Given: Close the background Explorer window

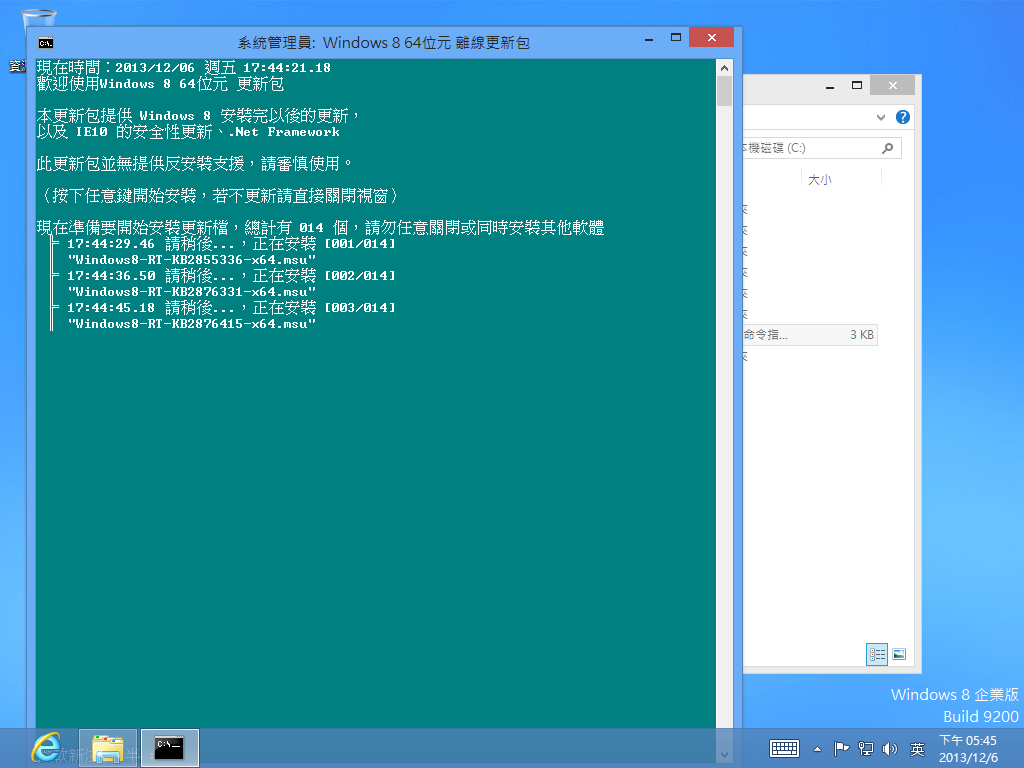Looking at the screenshot, I should [893, 86].
